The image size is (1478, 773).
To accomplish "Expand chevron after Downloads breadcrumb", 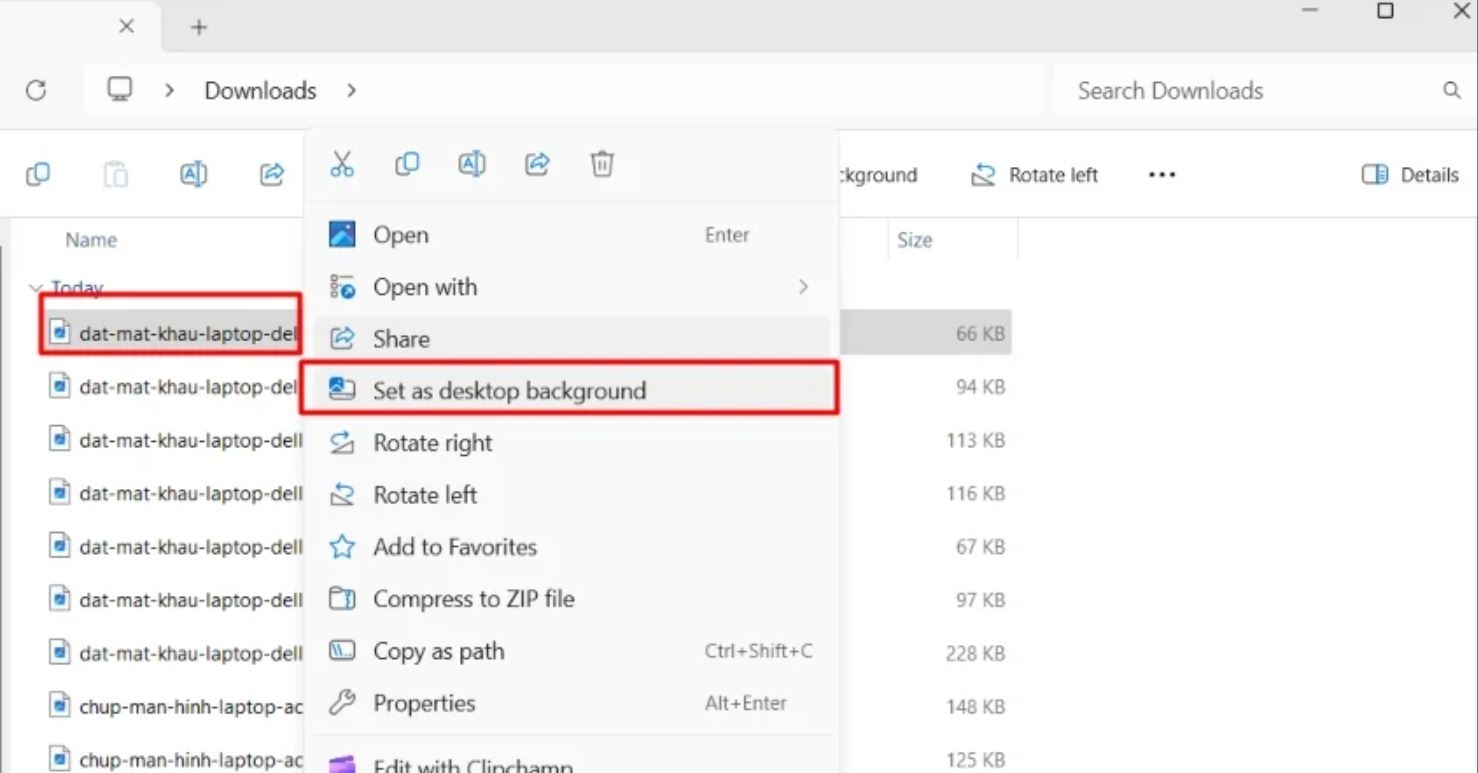I will [x=351, y=90].
